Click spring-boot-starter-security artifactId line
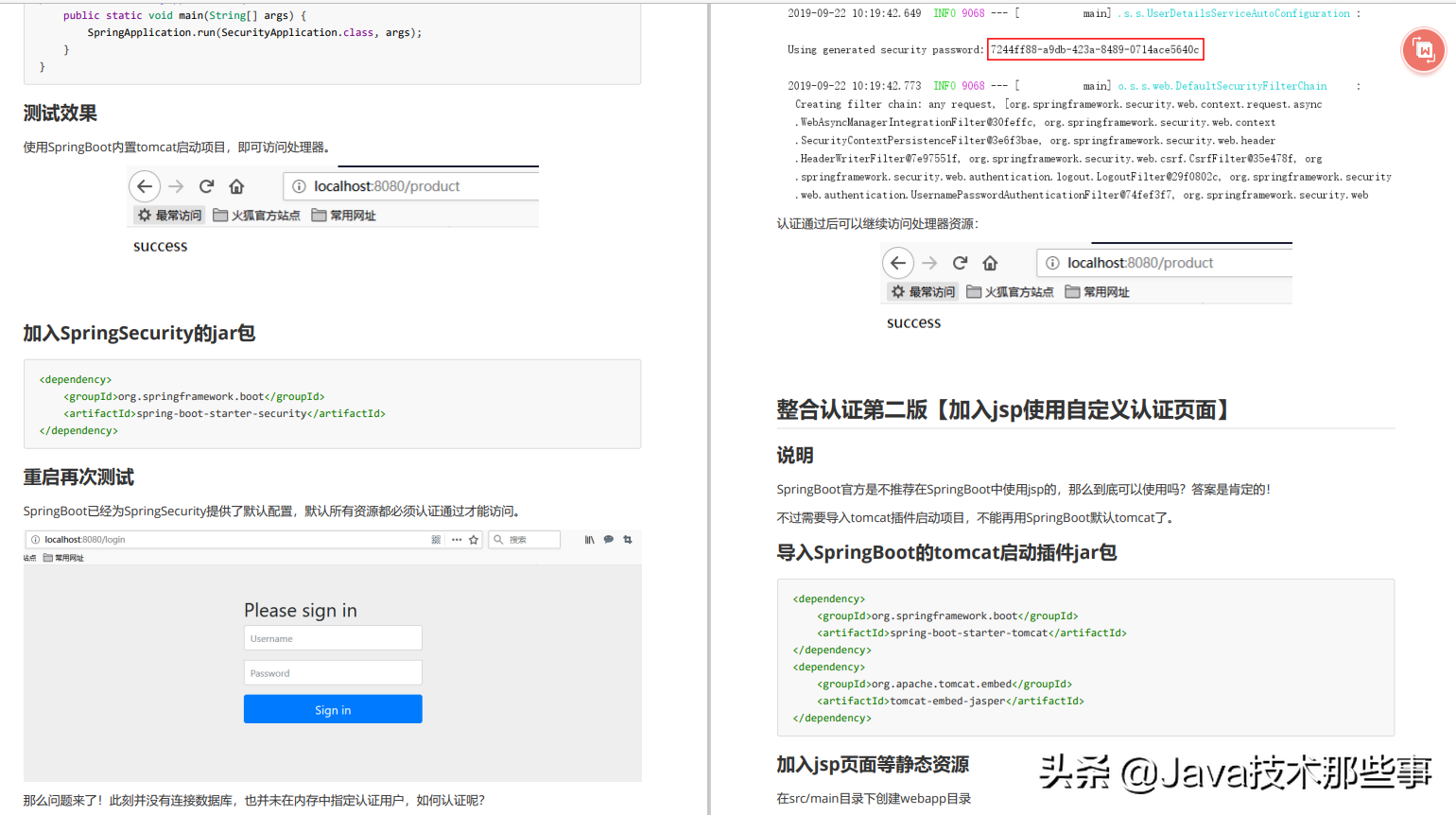The width and height of the screenshot is (1456, 815). [225, 413]
